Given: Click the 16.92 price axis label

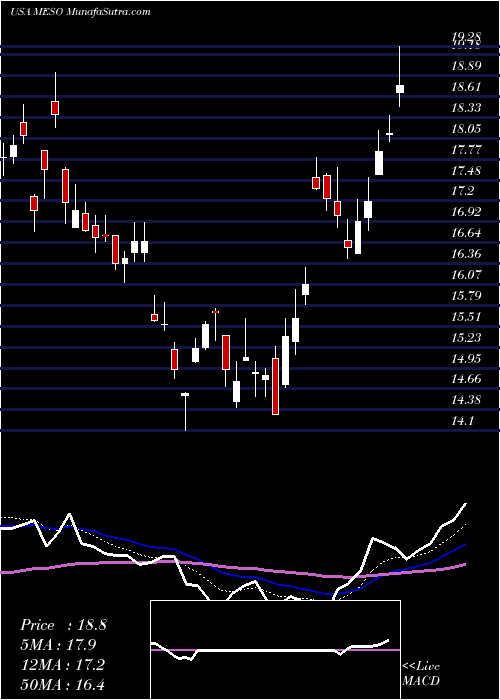Looking at the screenshot, I should click(466, 212).
